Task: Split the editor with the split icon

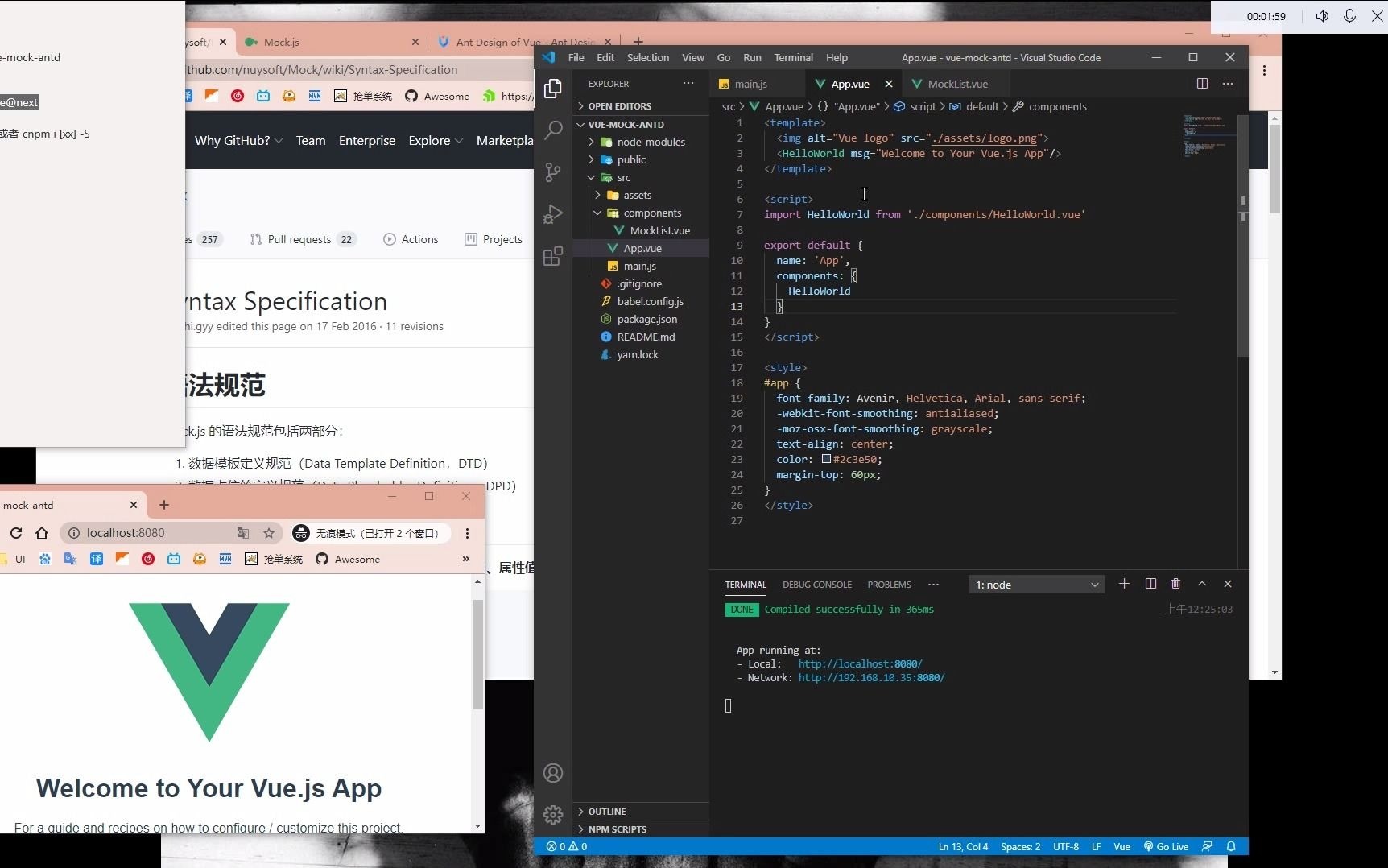Action: (1202, 83)
